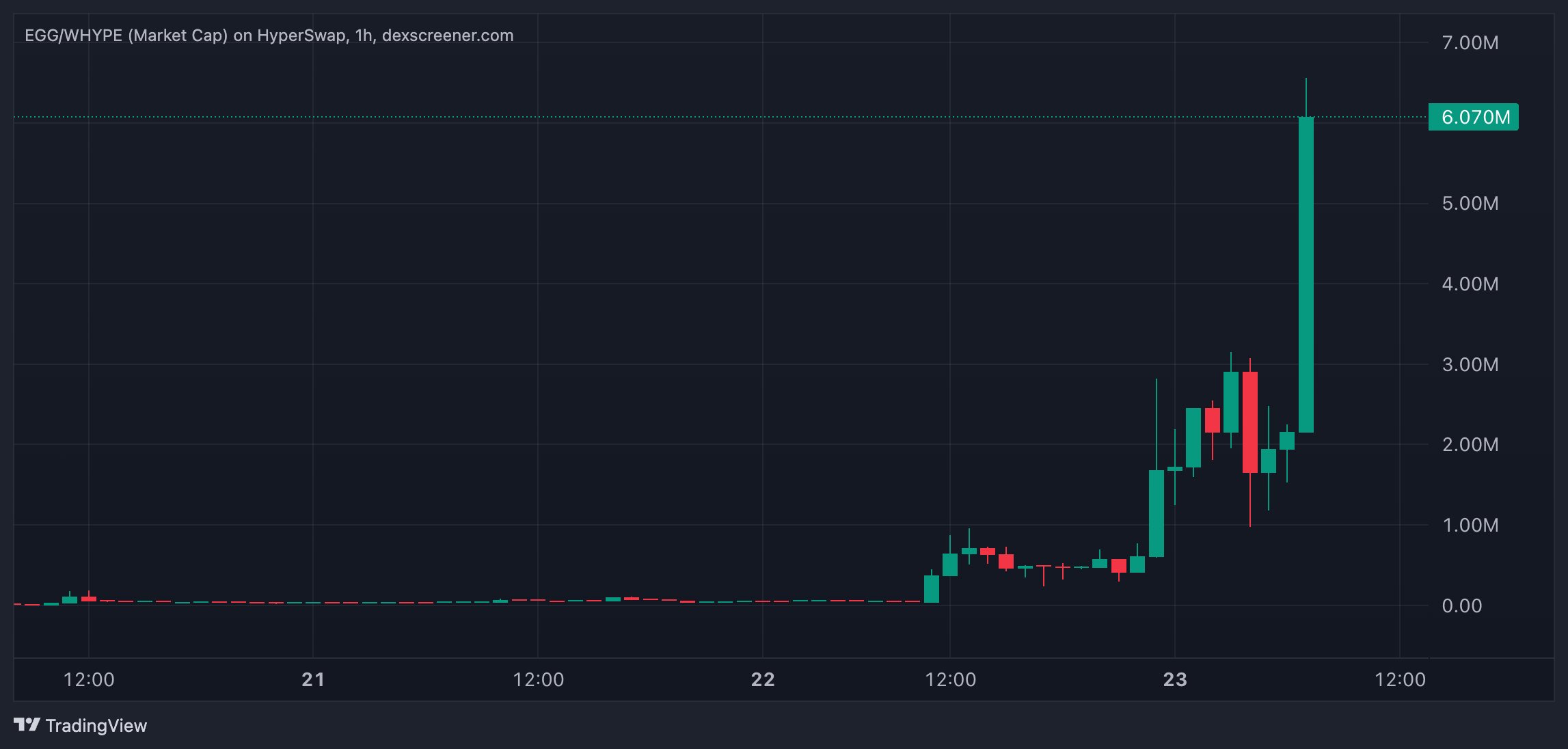Click the date label 23 on time axis
This screenshot has width=1568, height=749.
pyautogui.click(x=1175, y=679)
